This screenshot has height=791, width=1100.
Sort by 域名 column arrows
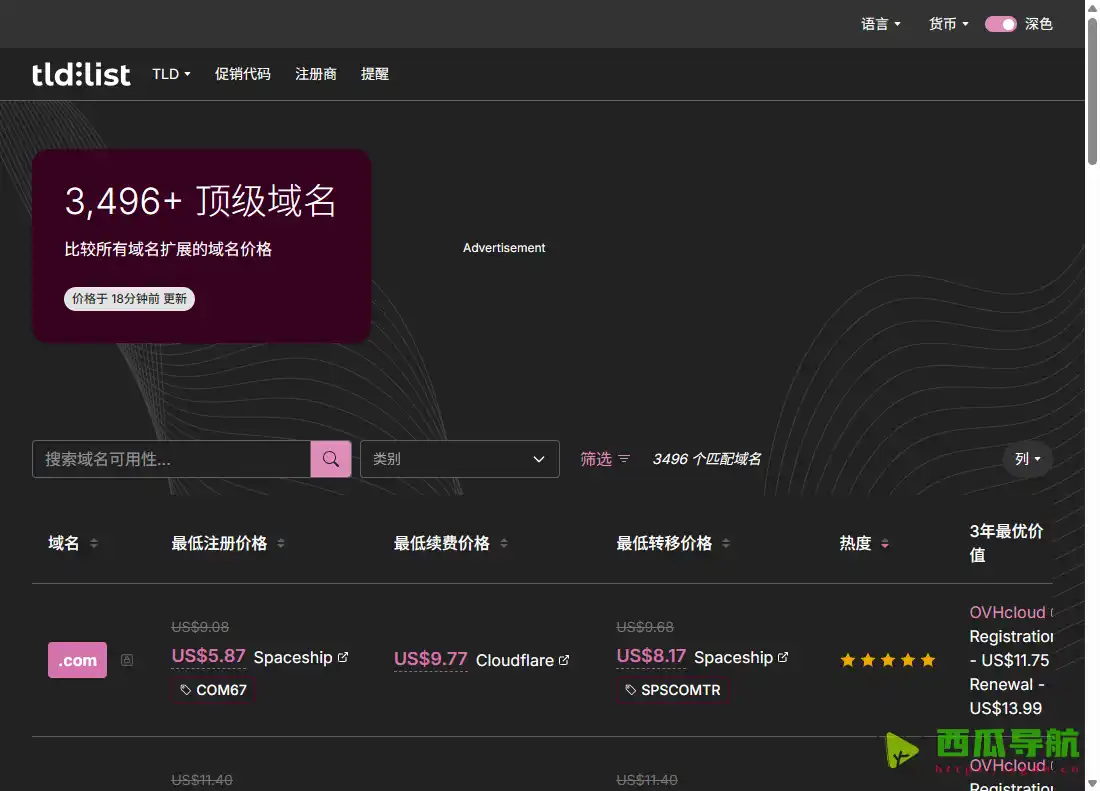(94, 543)
